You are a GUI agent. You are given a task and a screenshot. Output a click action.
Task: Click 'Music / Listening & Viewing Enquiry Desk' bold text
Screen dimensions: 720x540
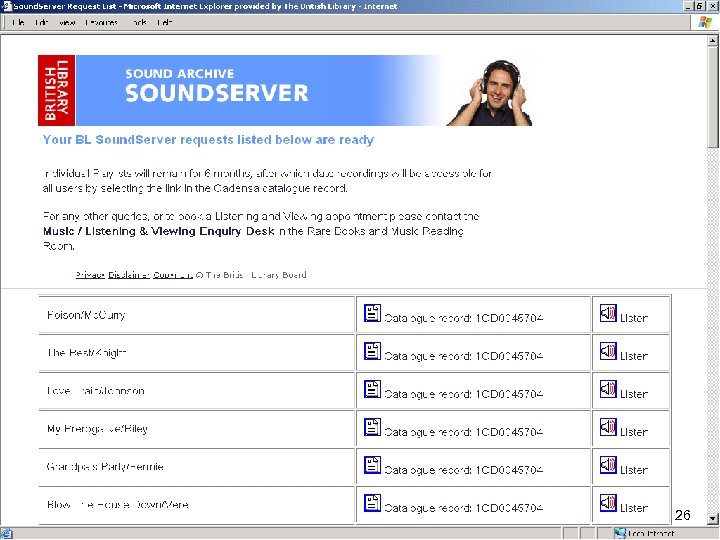coord(159,231)
